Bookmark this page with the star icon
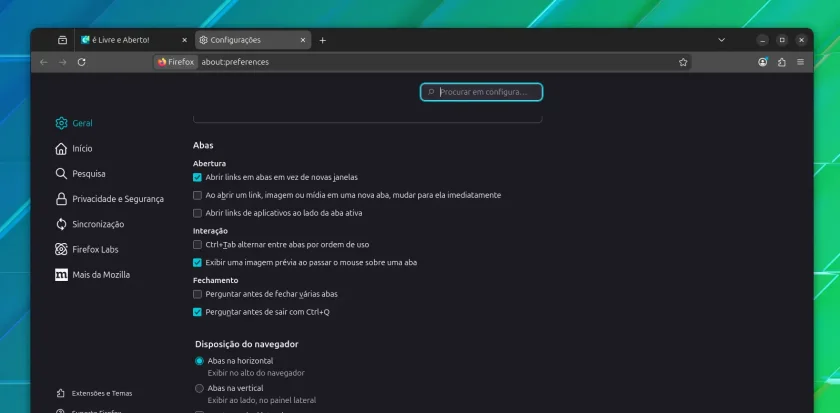This screenshot has width=840, height=413. [x=683, y=62]
